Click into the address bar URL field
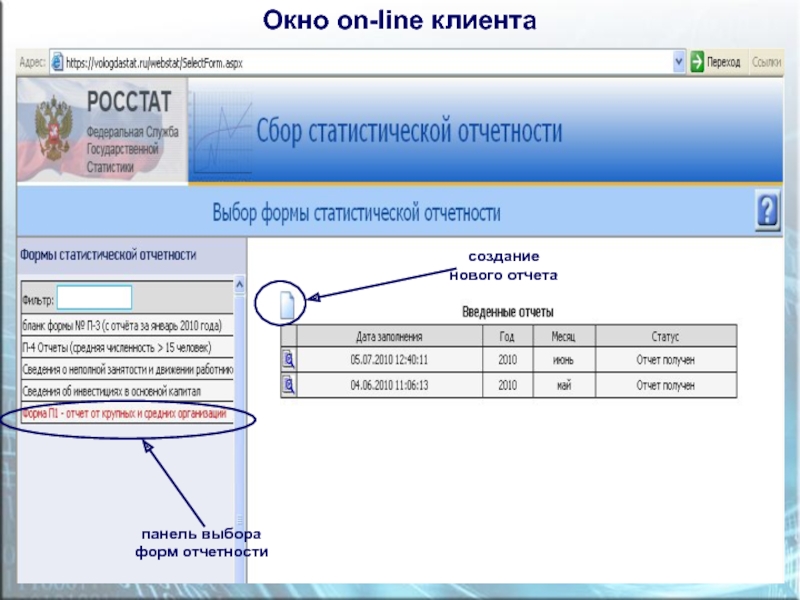This screenshot has height=600, width=800. 360,62
